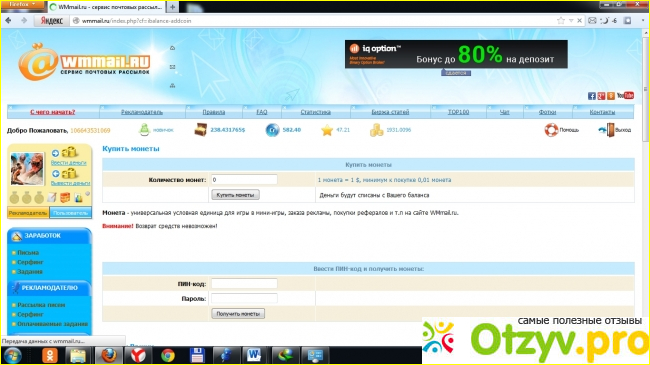Open the lifebuoy Помощь help icon
The height and width of the screenshot is (365, 650).
click(x=551, y=130)
